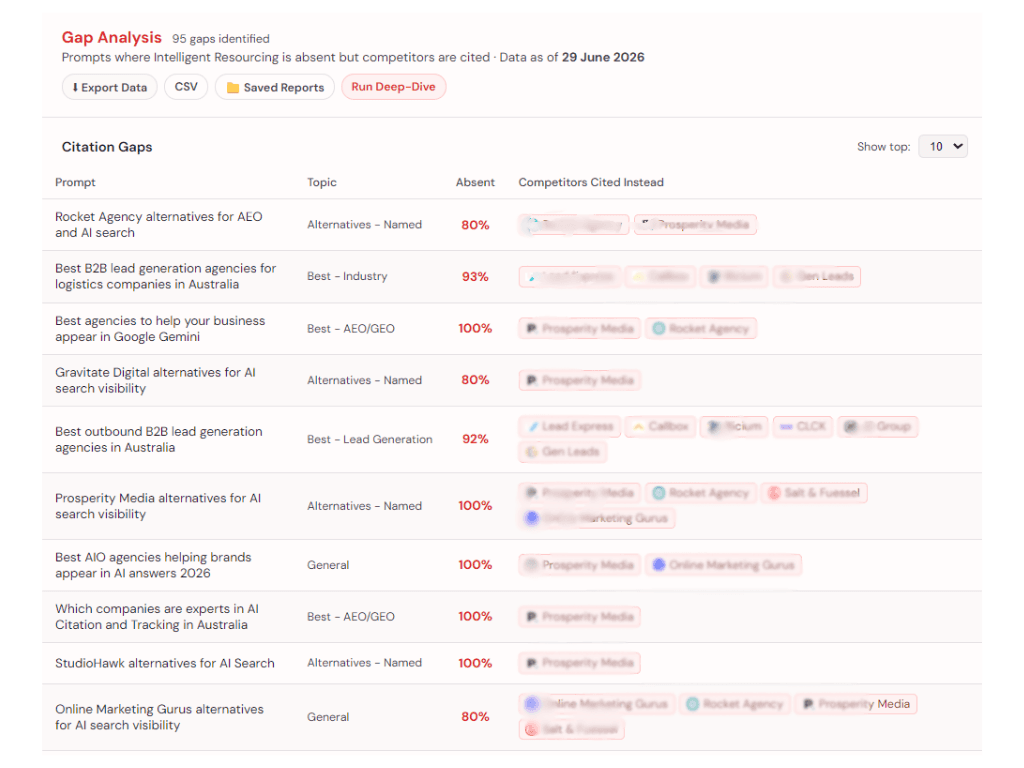
Task: Click the CSV button
Action: click(x=186, y=87)
